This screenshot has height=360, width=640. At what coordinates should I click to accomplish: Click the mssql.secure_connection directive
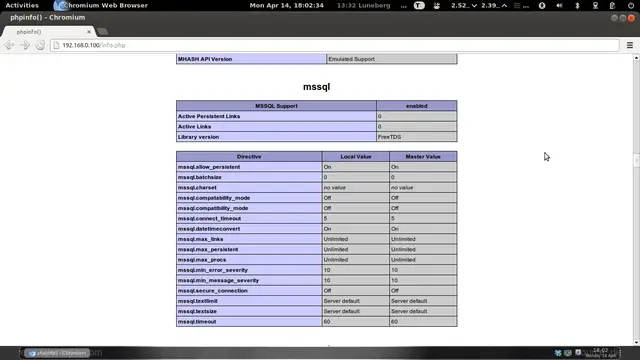pyautogui.click(x=213, y=291)
